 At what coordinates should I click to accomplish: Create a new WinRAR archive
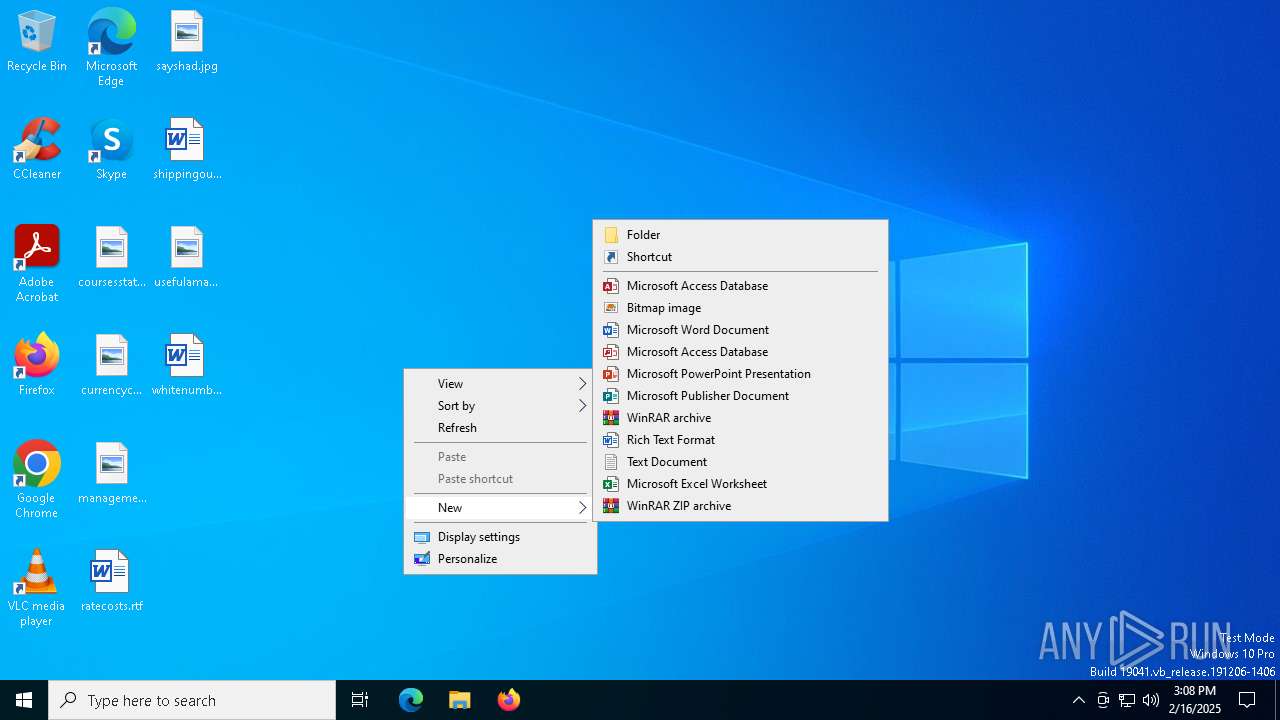[740, 418]
